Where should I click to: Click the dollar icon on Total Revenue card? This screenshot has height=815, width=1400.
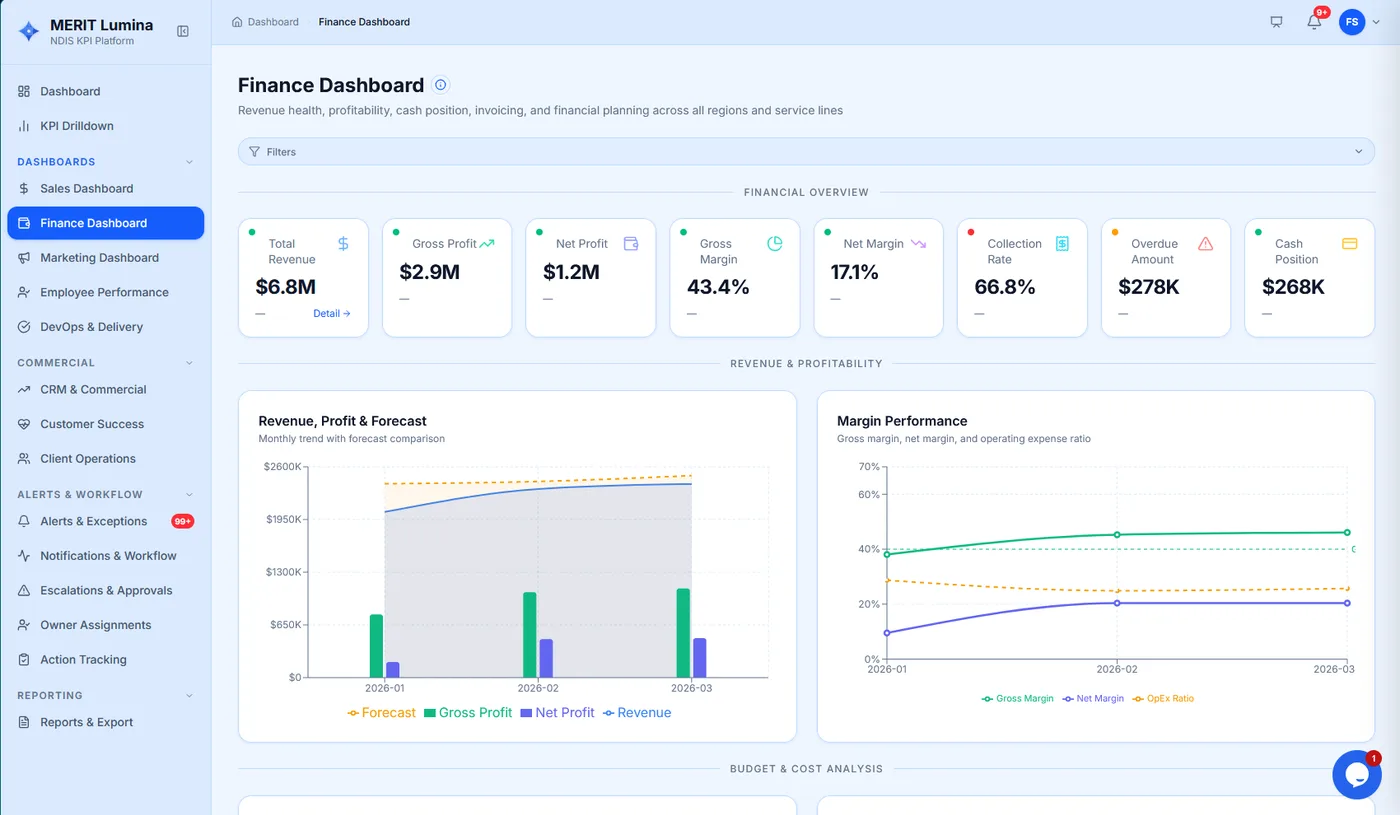[x=343, y=243]
